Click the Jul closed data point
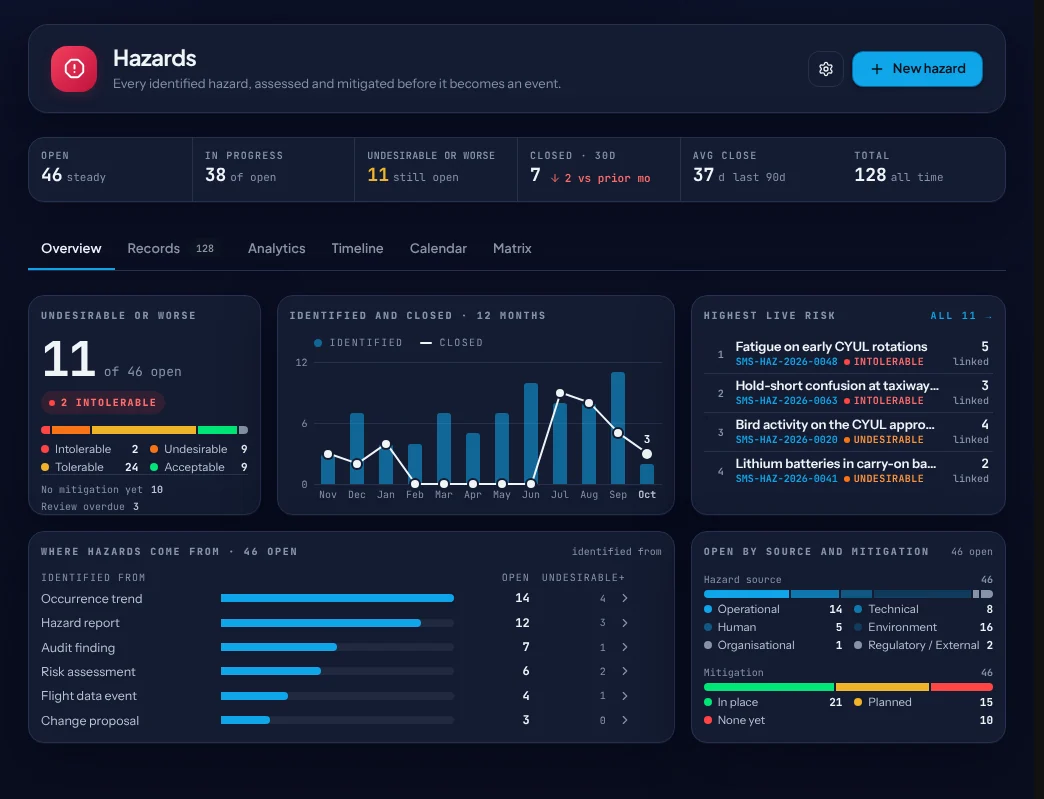 pos(560,394)
